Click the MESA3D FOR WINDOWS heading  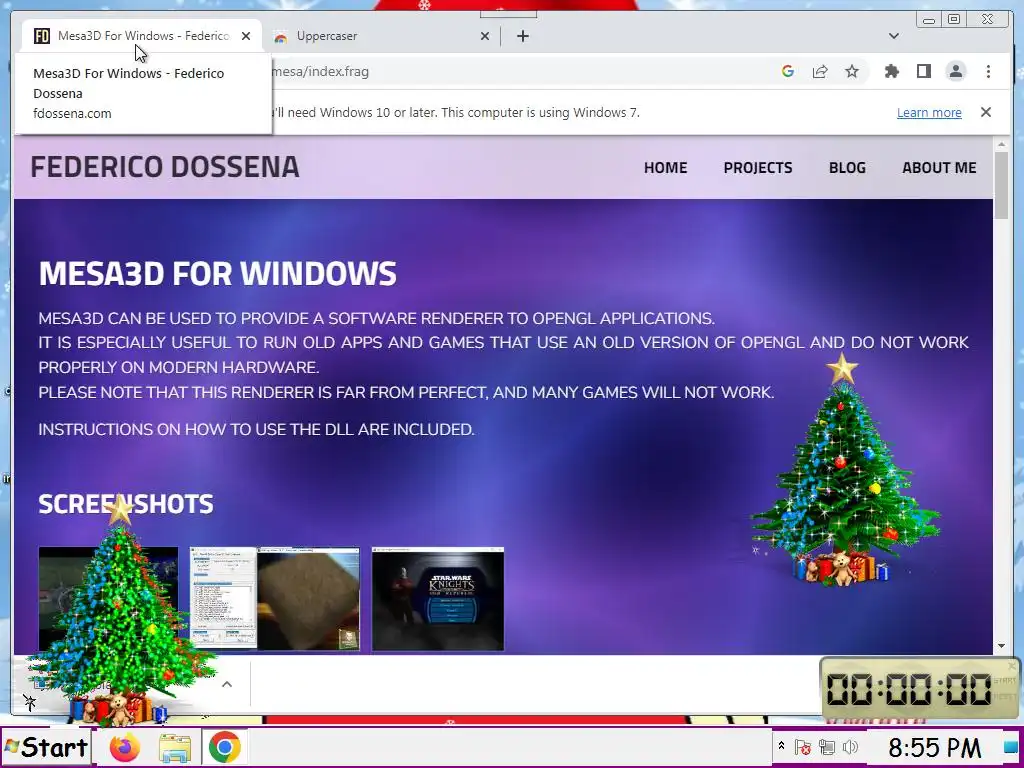click(x=217, y=274)
